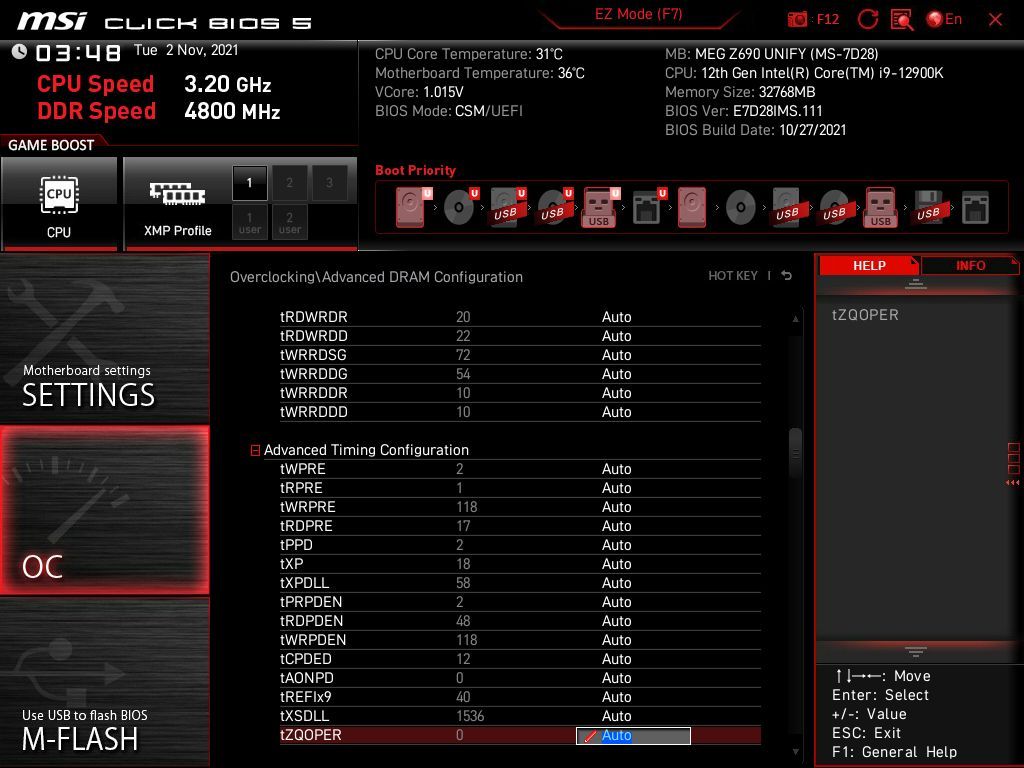The width and height of the screenshot is (1024, 768).
Task: Select the tRDPRE row label
Action: (x=306, y=526)
